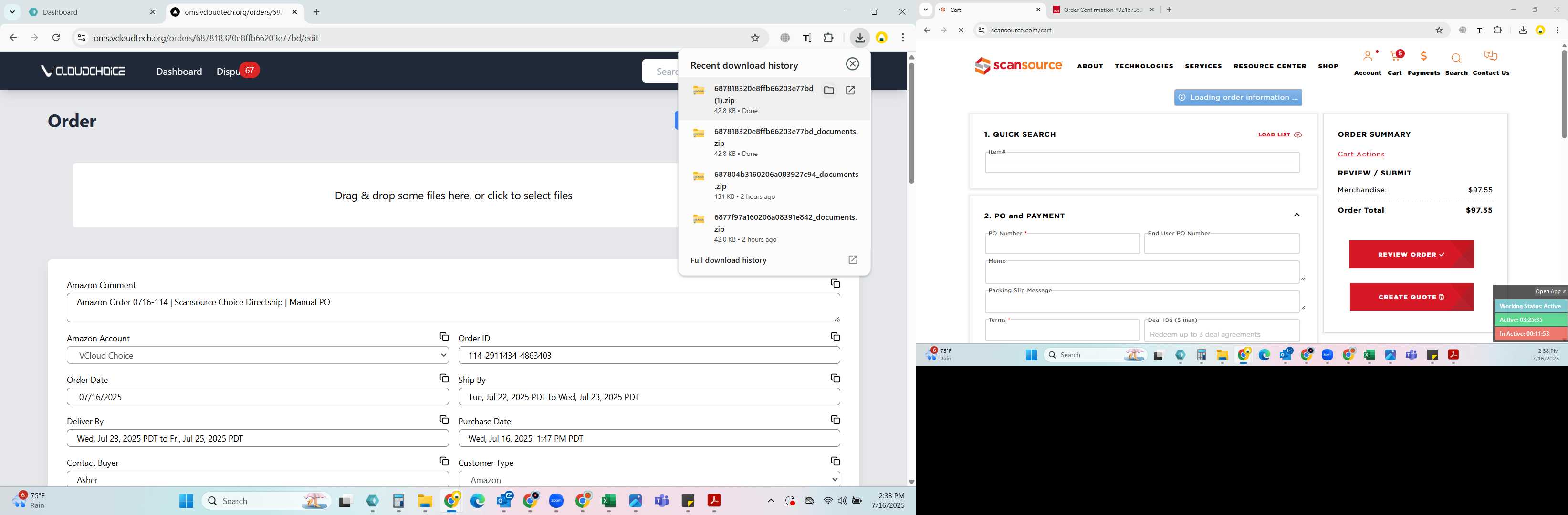Click the Load List upload icon
Screen dimensions: 1568x515
1298,134
